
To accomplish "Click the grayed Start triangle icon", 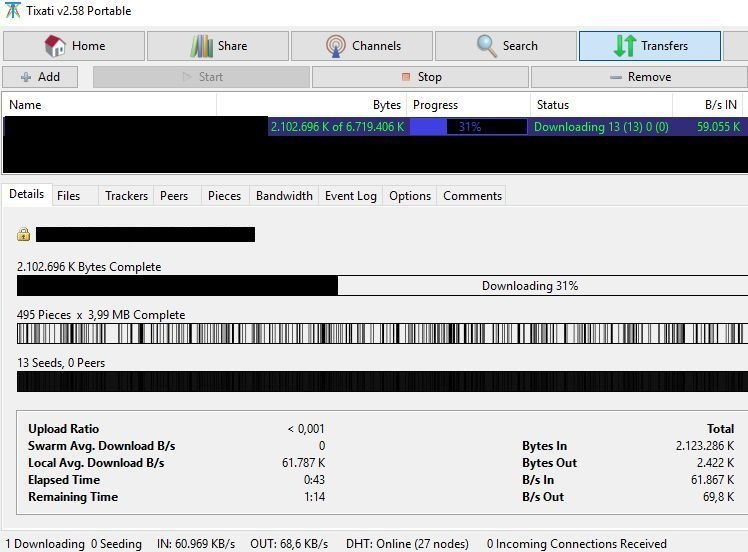I will tap(187, 77).
